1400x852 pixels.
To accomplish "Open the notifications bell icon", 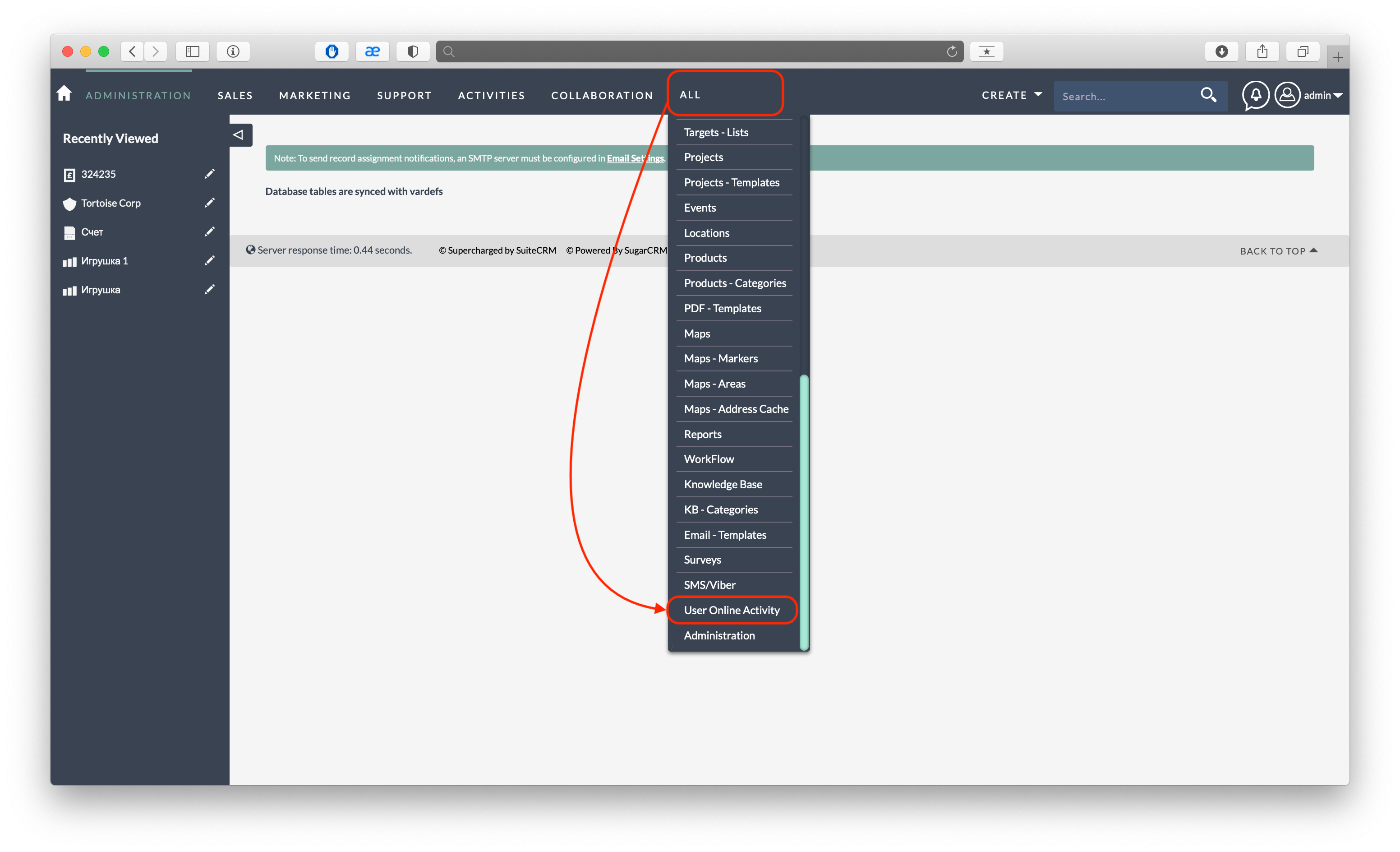I will [1255, 95].
